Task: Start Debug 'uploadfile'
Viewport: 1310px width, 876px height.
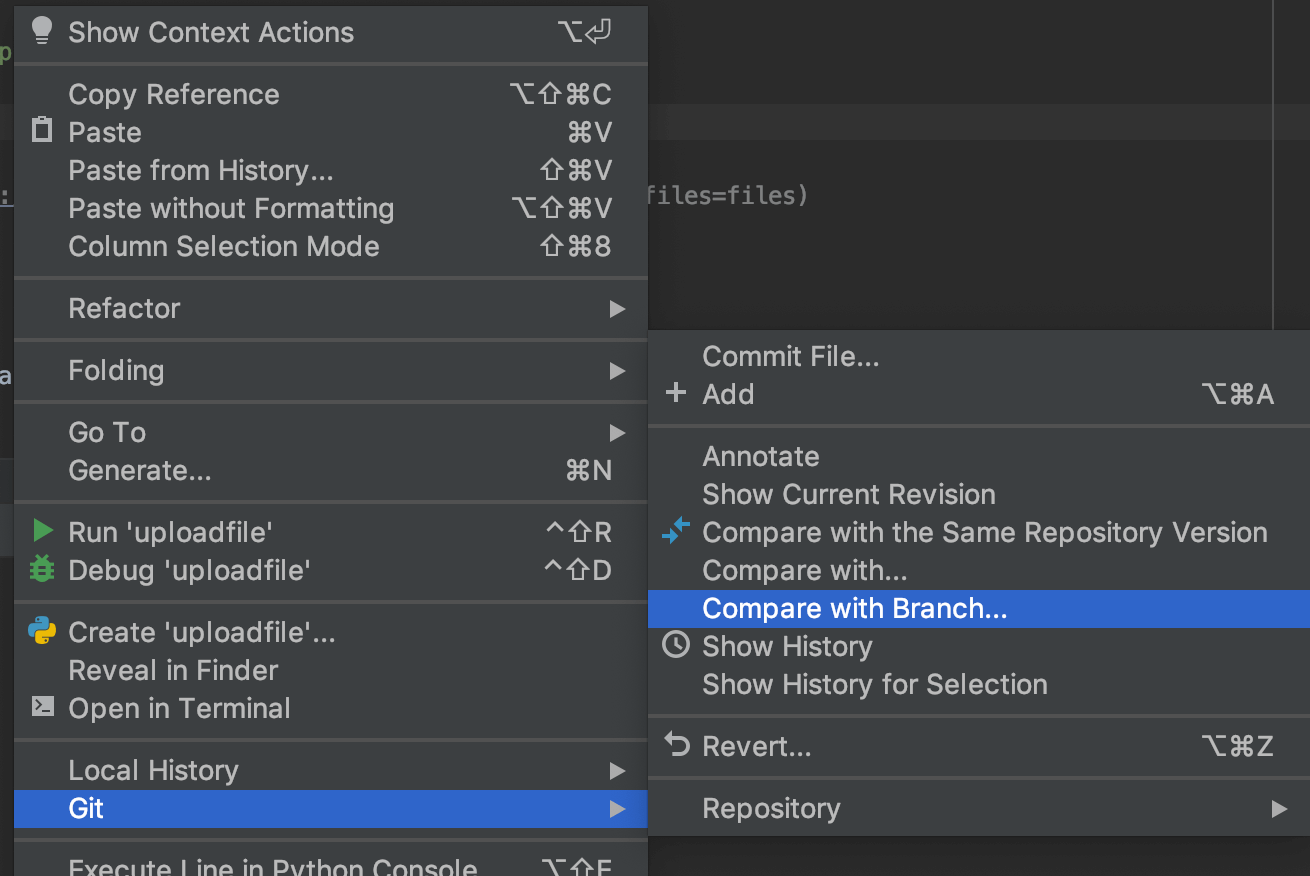Action: pyautogui.click(x=331, y=570)
